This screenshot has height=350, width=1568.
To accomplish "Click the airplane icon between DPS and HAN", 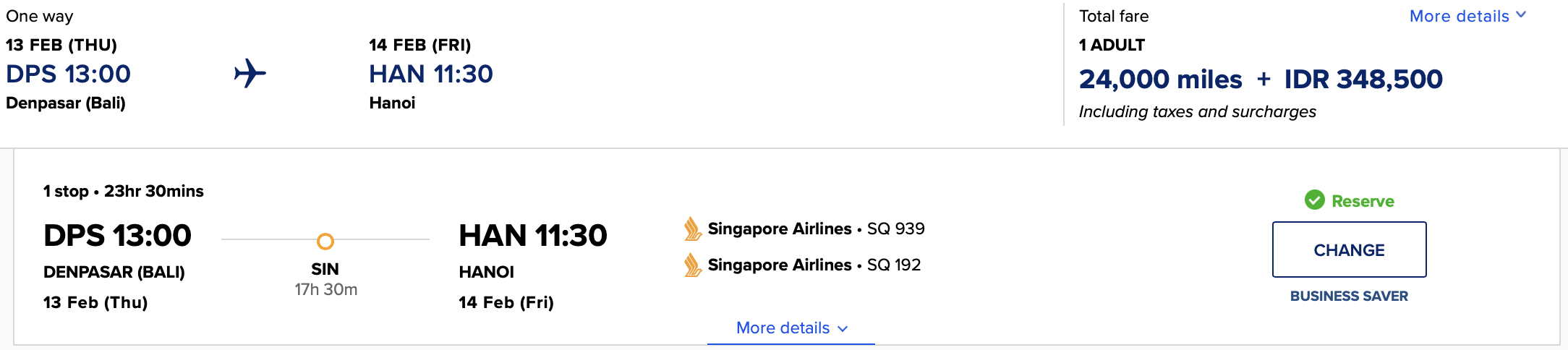I will [x=250, y=74].
